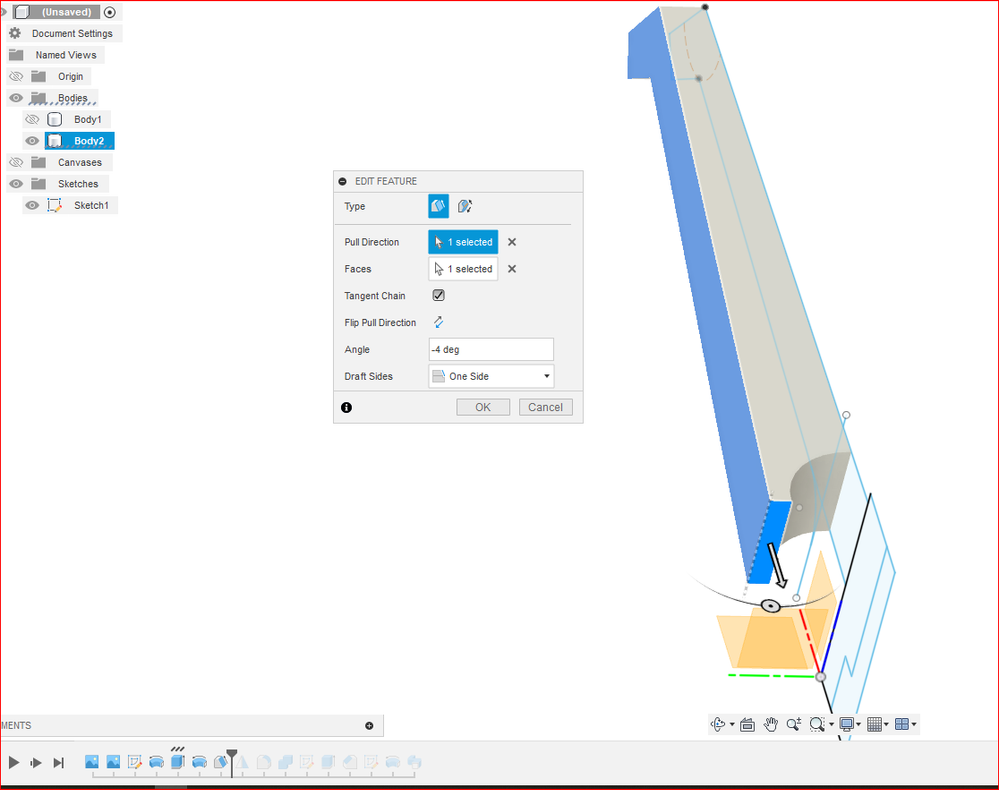Show the Origin folder via its eye icon
999x790 pixels.
[16, 76]
